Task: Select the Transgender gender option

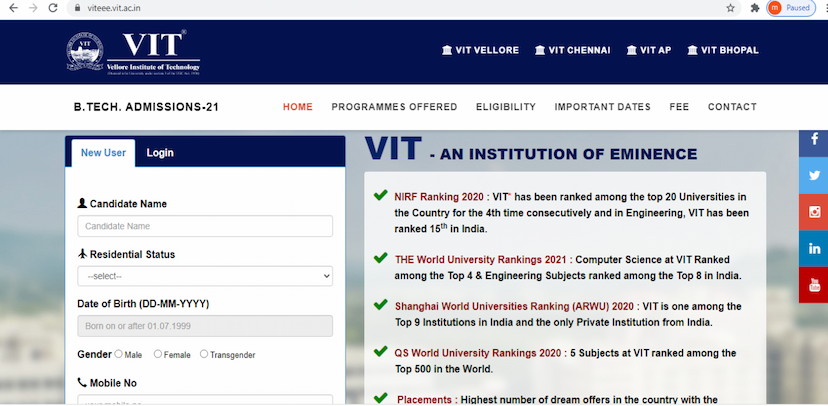Action: (x=204, y=354)
